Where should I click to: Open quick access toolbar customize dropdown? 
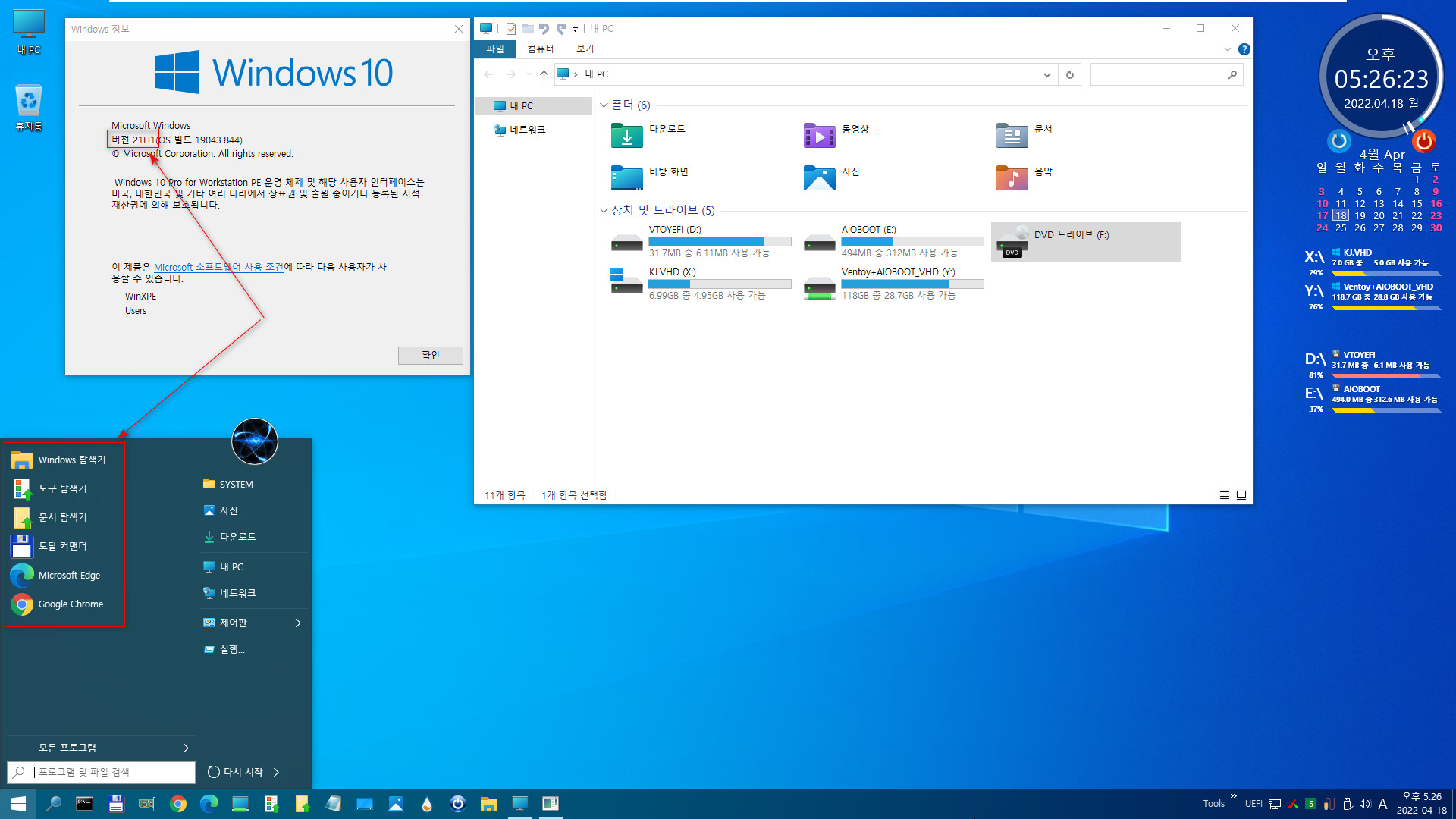point(575,29)
